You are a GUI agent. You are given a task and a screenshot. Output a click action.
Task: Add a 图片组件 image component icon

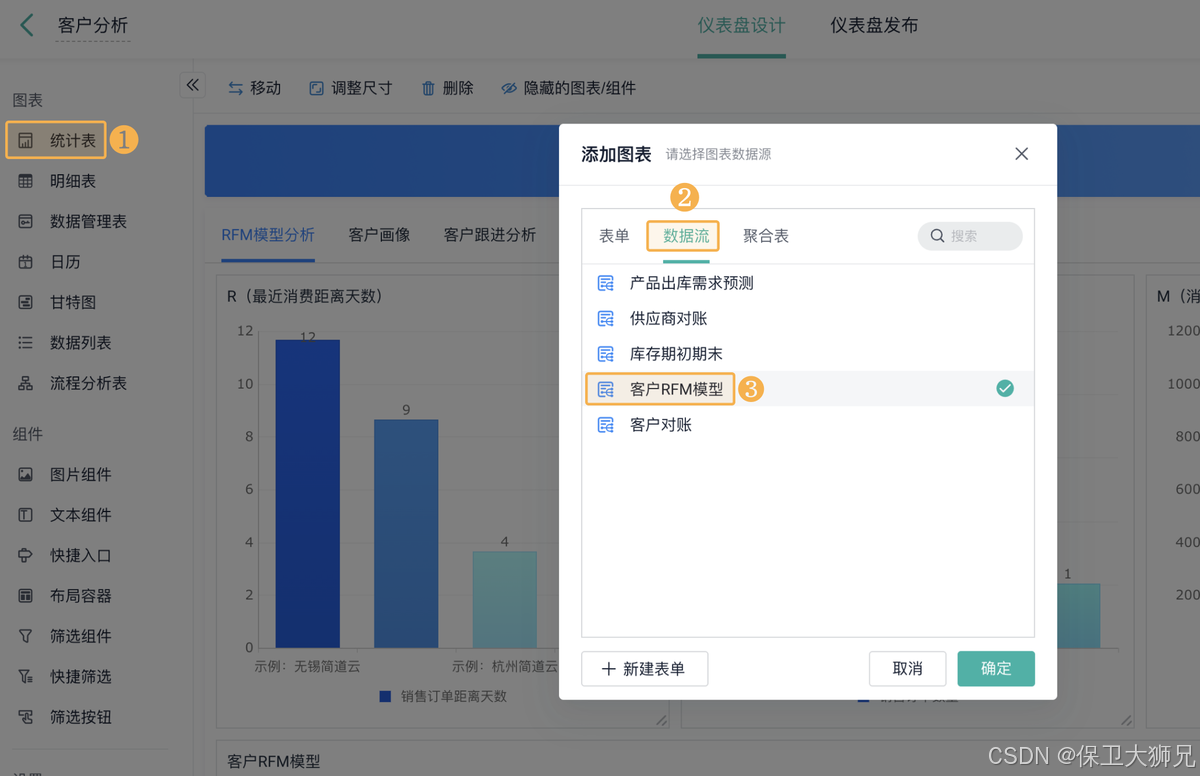tap(26, 475)
